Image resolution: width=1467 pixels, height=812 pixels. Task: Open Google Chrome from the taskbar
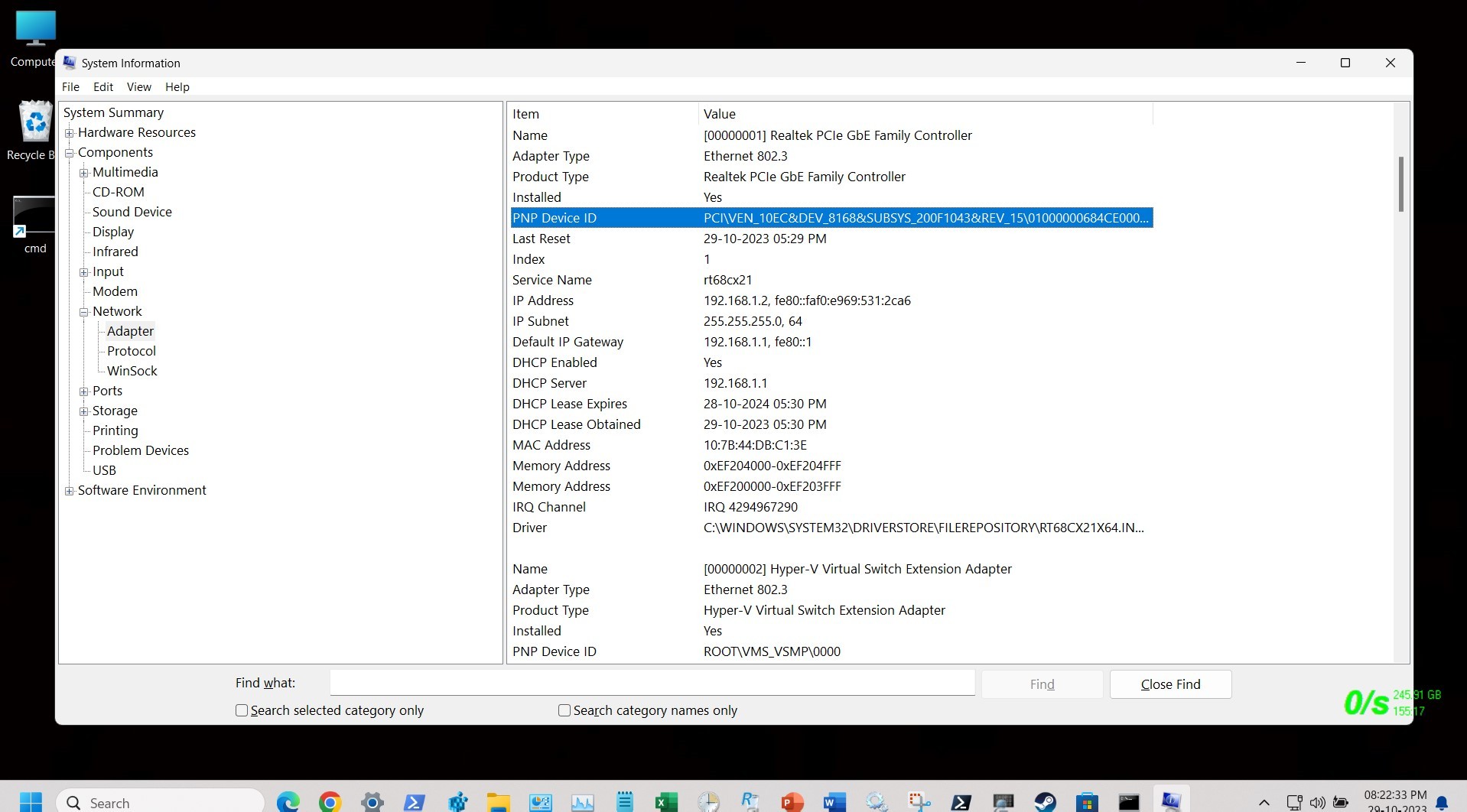[x=330, y=802]
